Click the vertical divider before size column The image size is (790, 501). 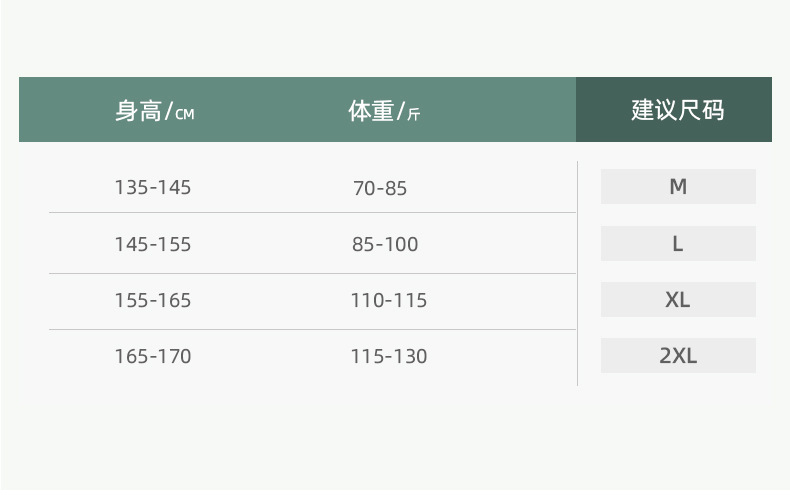click(x=577, y=272)
